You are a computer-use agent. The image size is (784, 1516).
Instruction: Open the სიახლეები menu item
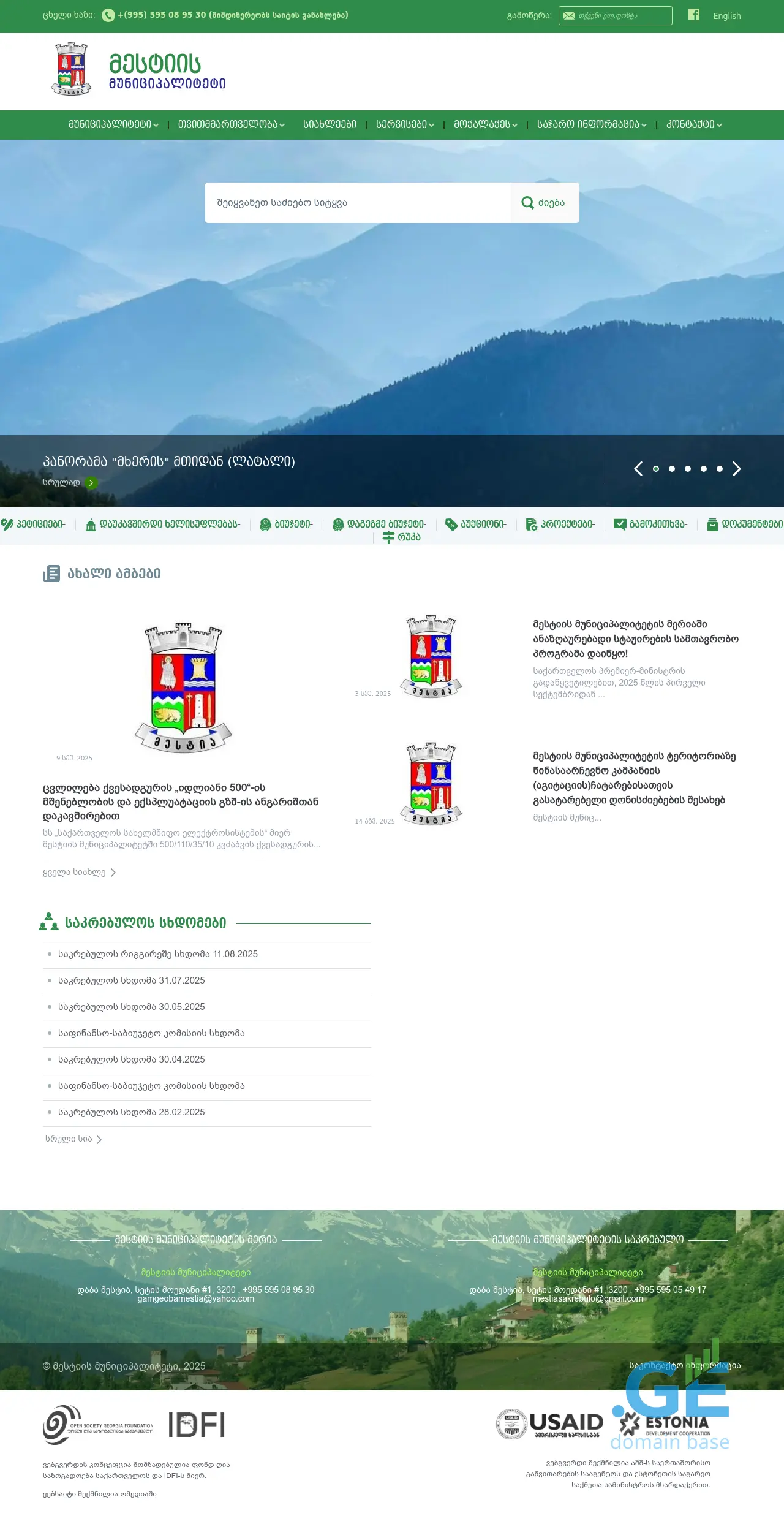point(330,125)
